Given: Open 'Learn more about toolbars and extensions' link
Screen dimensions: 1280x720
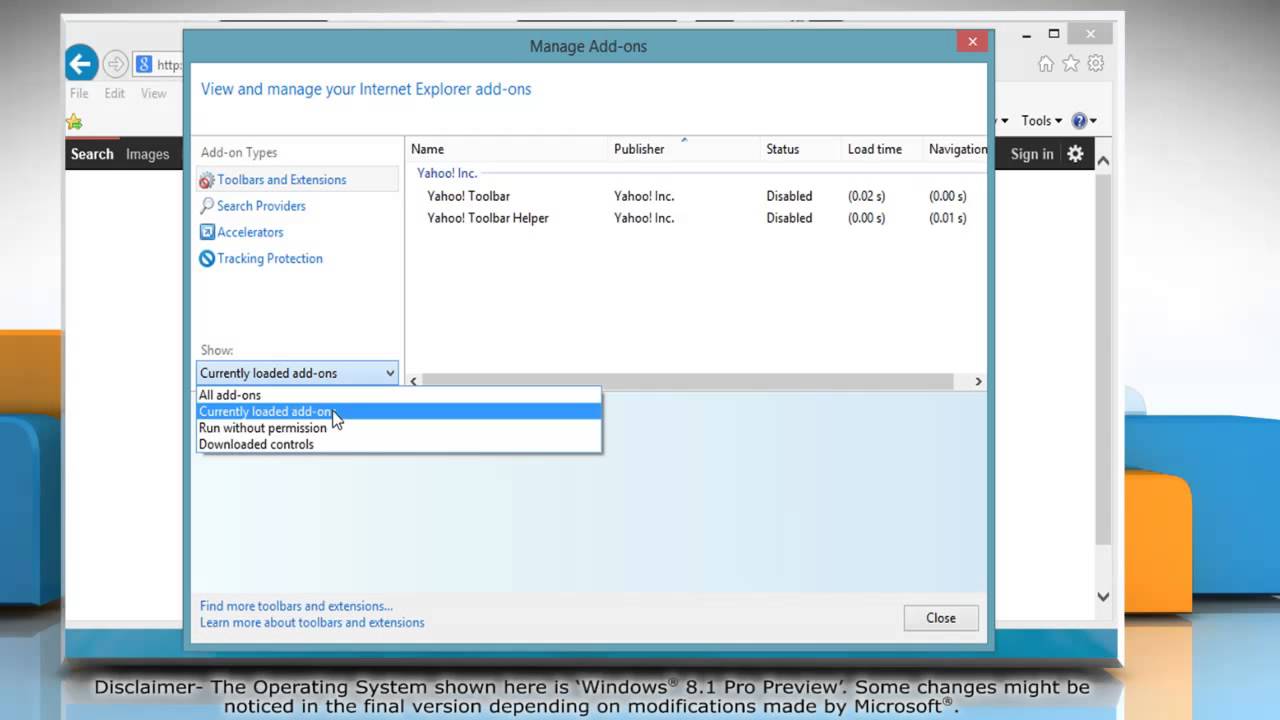Looking at the screenshot, I should pos(312,623).
